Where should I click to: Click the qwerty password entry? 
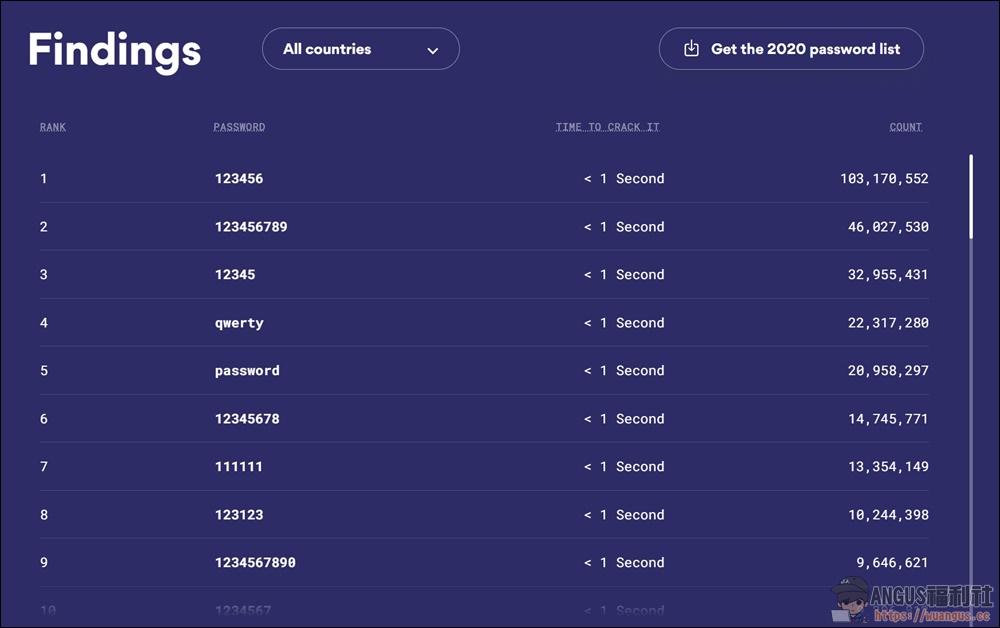[239, 323]
